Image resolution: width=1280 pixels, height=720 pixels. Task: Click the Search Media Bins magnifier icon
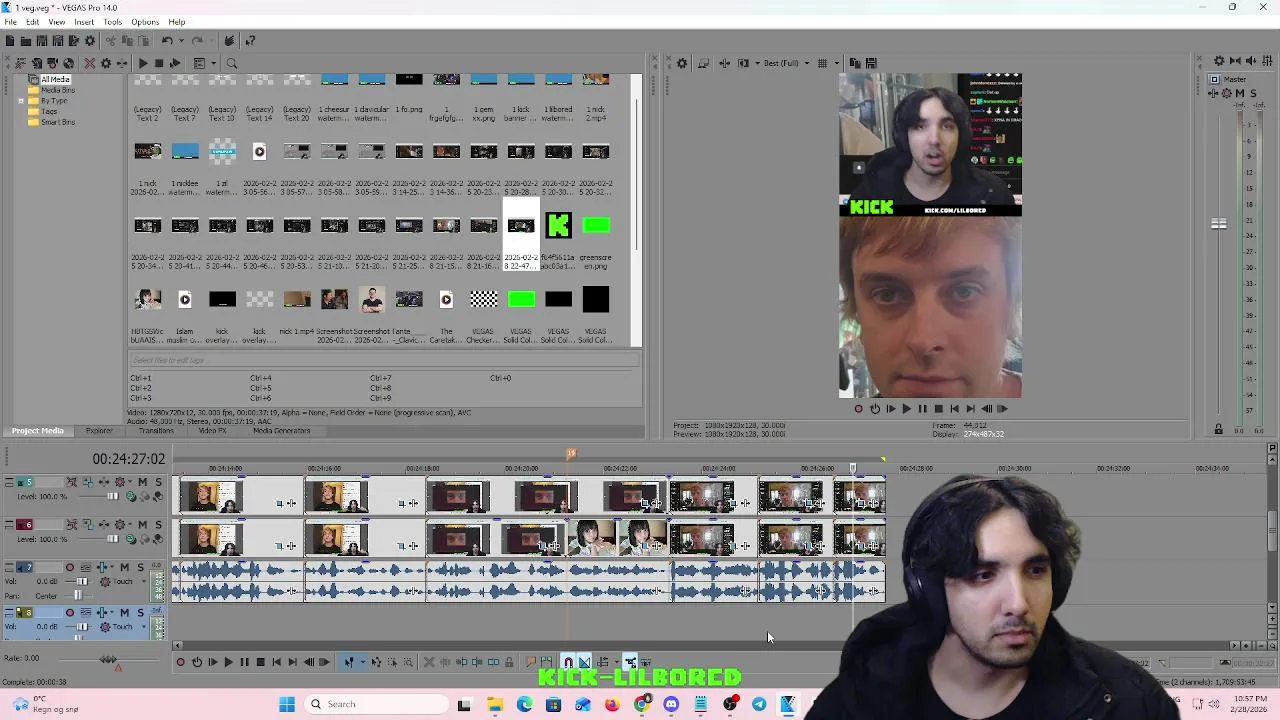click(231, 63)
